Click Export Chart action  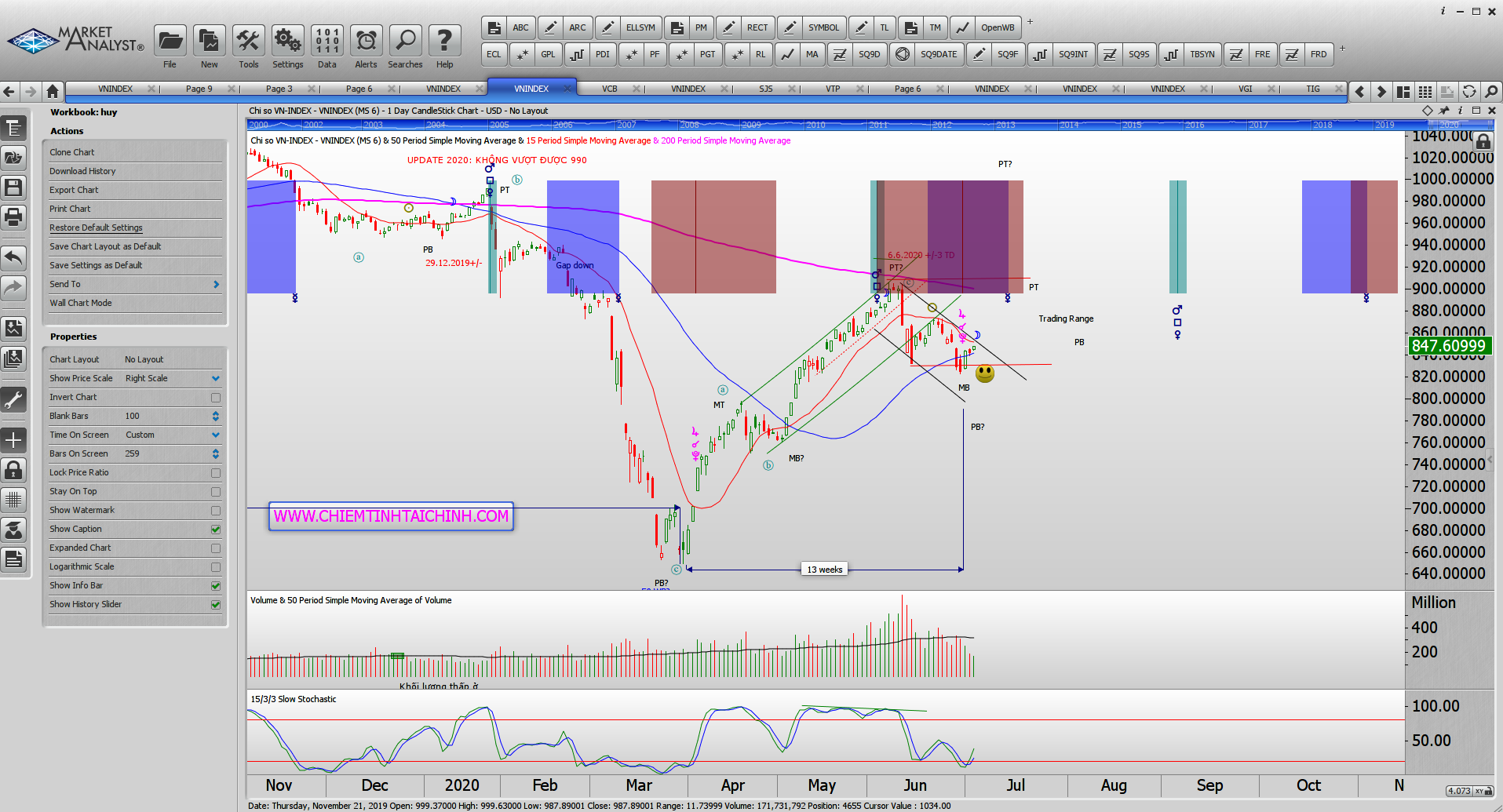click(x=74, y=190)
